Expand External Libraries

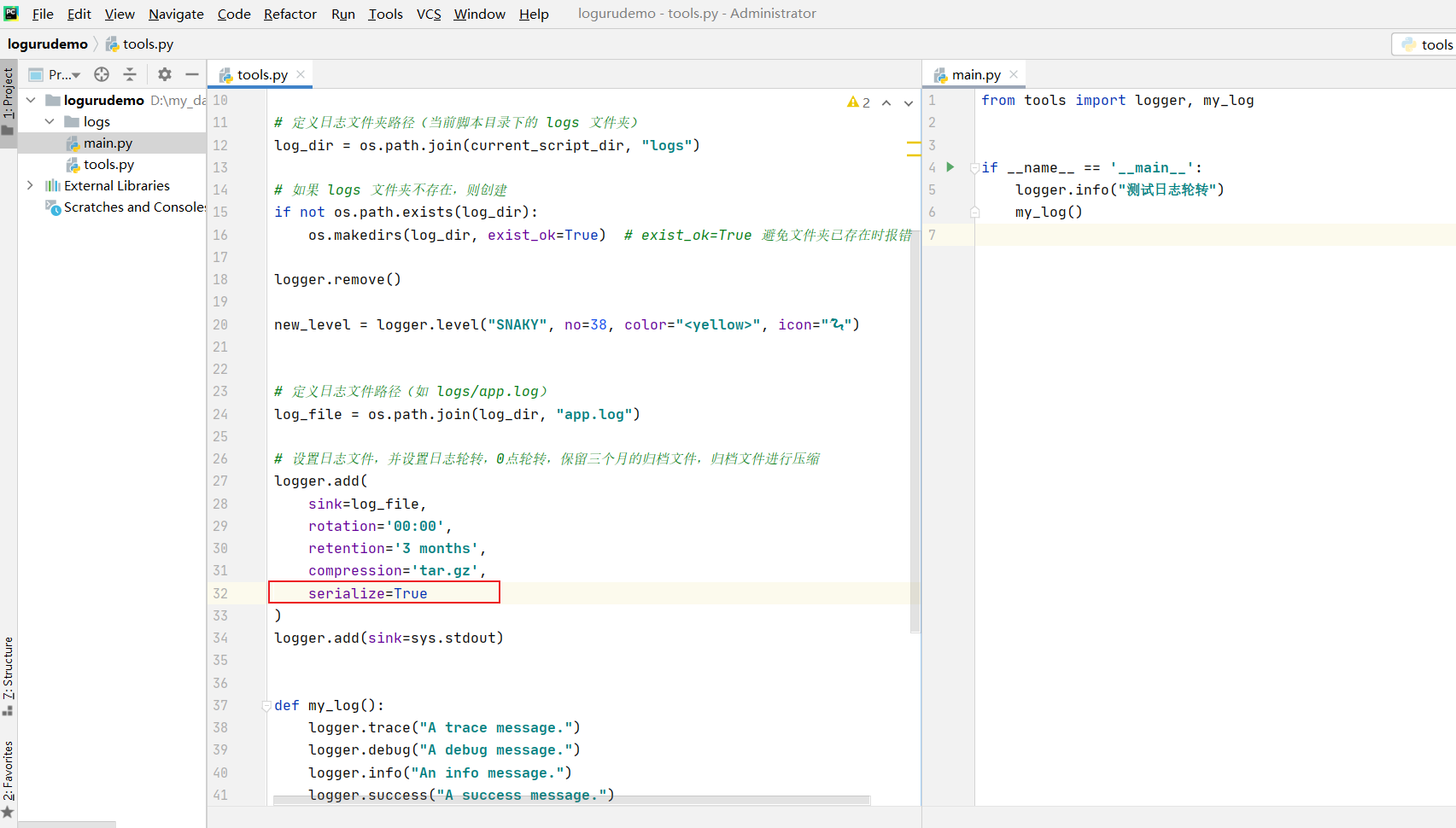click(31, 185)
